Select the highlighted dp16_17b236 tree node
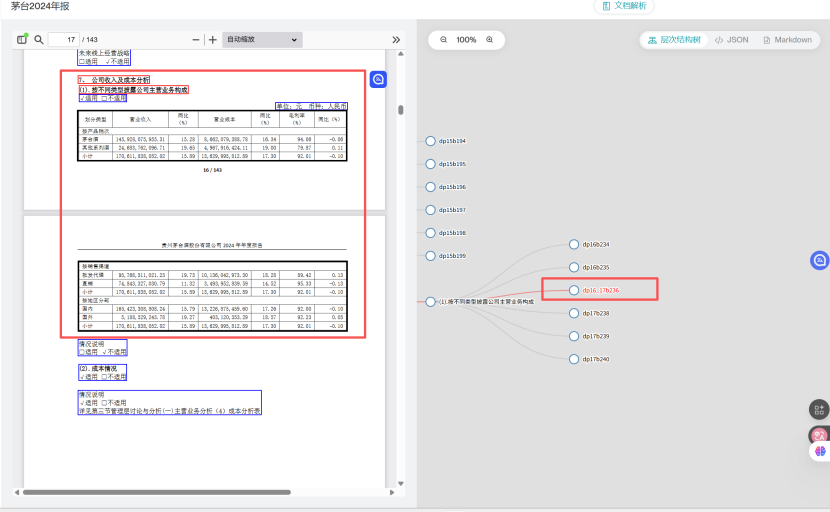Screen dimensions: 830x512 coord(574,290)
